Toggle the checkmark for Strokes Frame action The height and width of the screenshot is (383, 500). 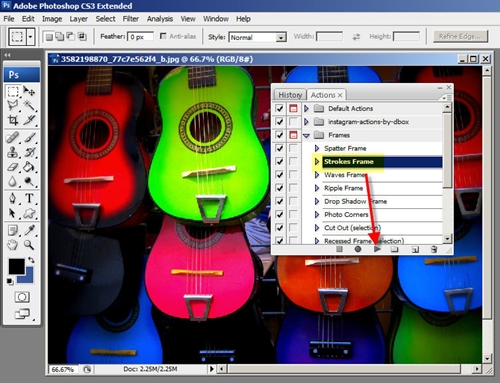pyautogui.click(x=279, y=162)
